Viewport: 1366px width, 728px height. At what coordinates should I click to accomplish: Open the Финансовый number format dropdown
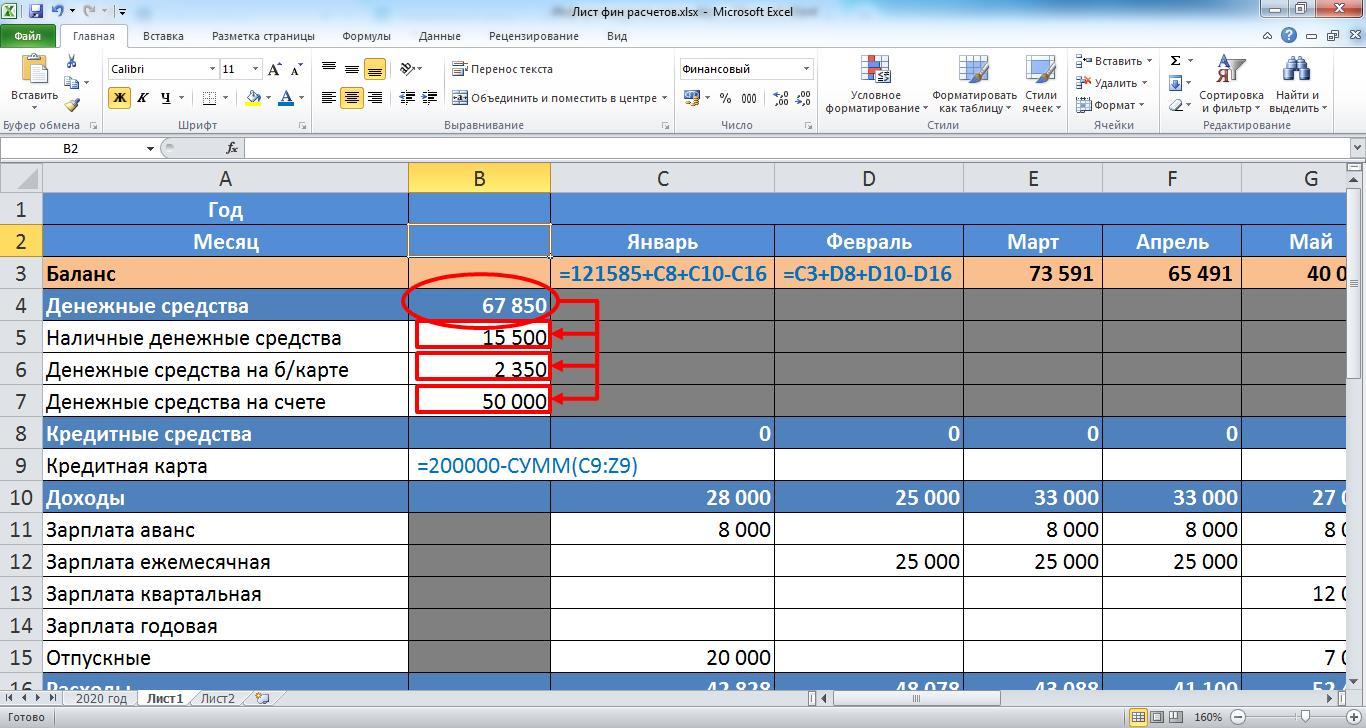pos(806,69)
